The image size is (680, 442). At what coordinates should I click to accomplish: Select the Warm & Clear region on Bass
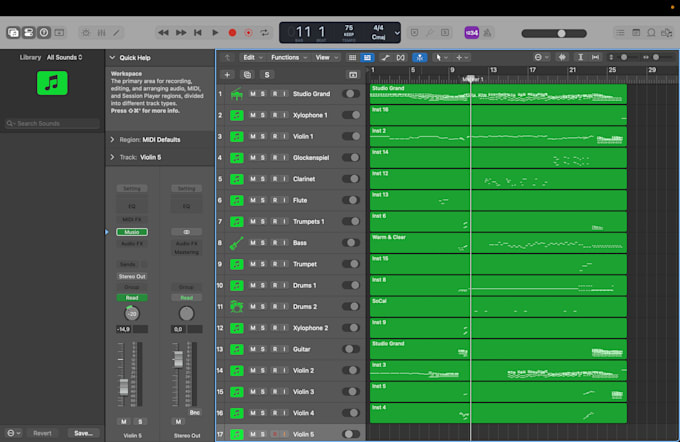[x=498, y=243]
